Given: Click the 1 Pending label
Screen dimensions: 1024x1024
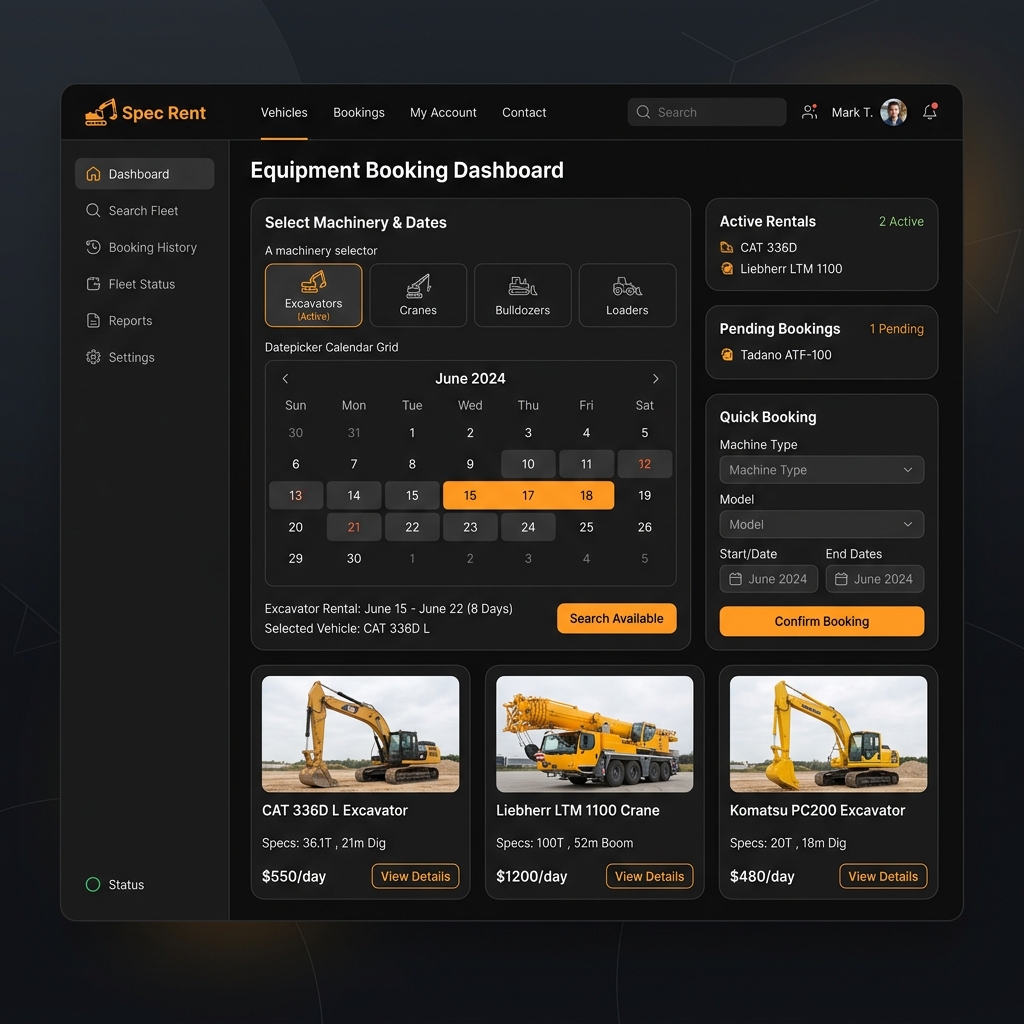Looking at the screenshot, I should click(x=896, y=328).
